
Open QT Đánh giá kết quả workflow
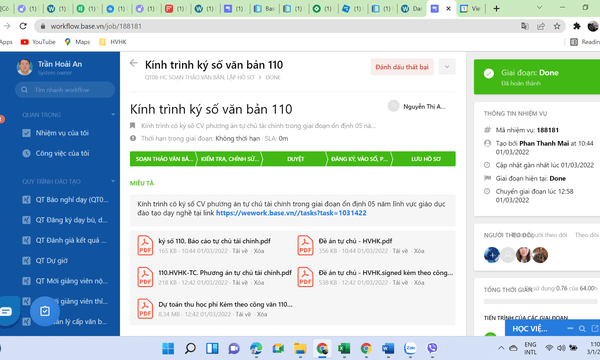(65, 240)
